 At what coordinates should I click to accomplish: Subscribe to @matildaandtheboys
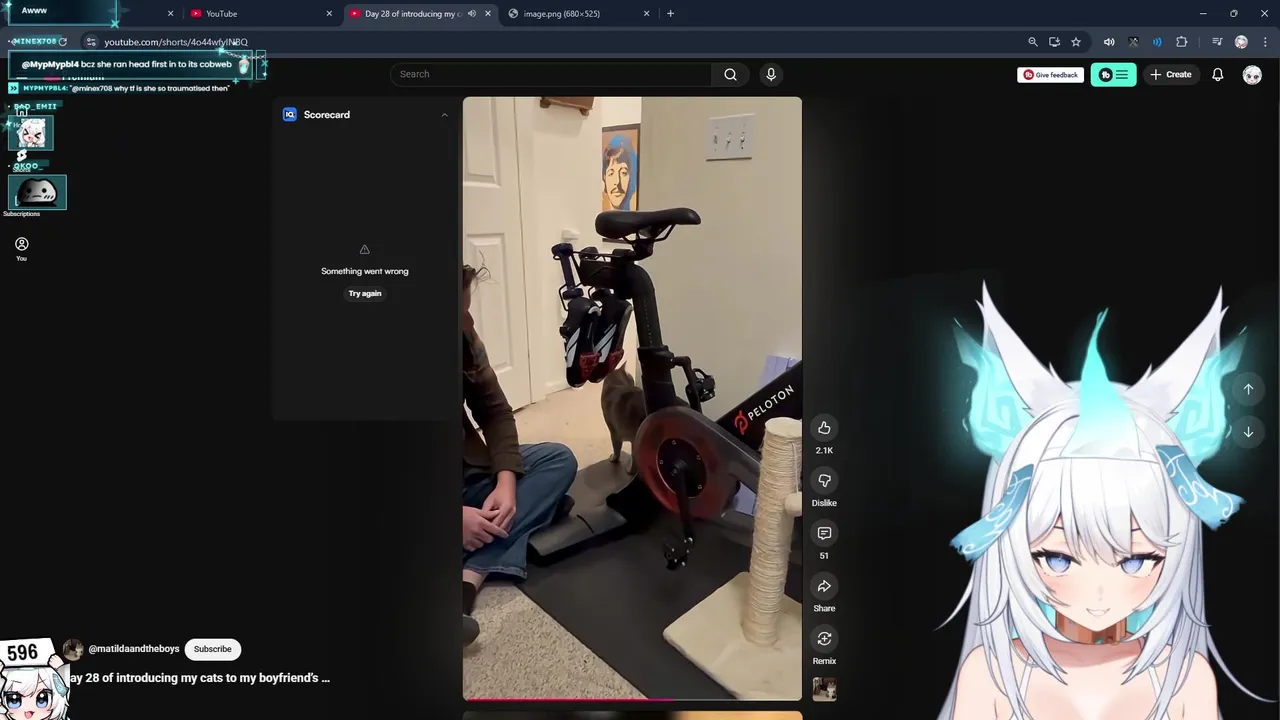(x=212, y=649)
